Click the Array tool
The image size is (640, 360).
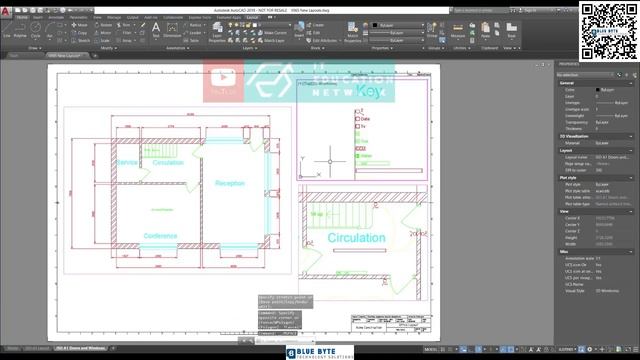[124, 40]
